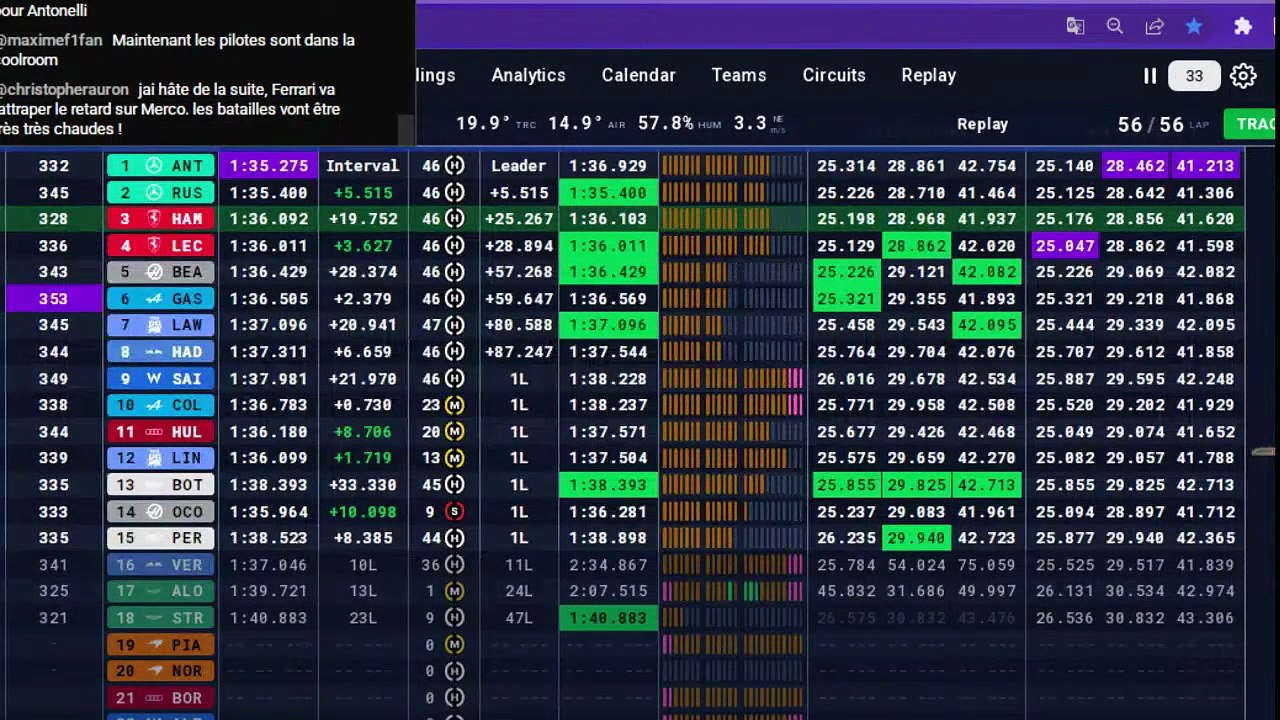Screen dimensions: 1280x720
Task: Click the medium tyre icon for HUL
Action: [455, 432]
